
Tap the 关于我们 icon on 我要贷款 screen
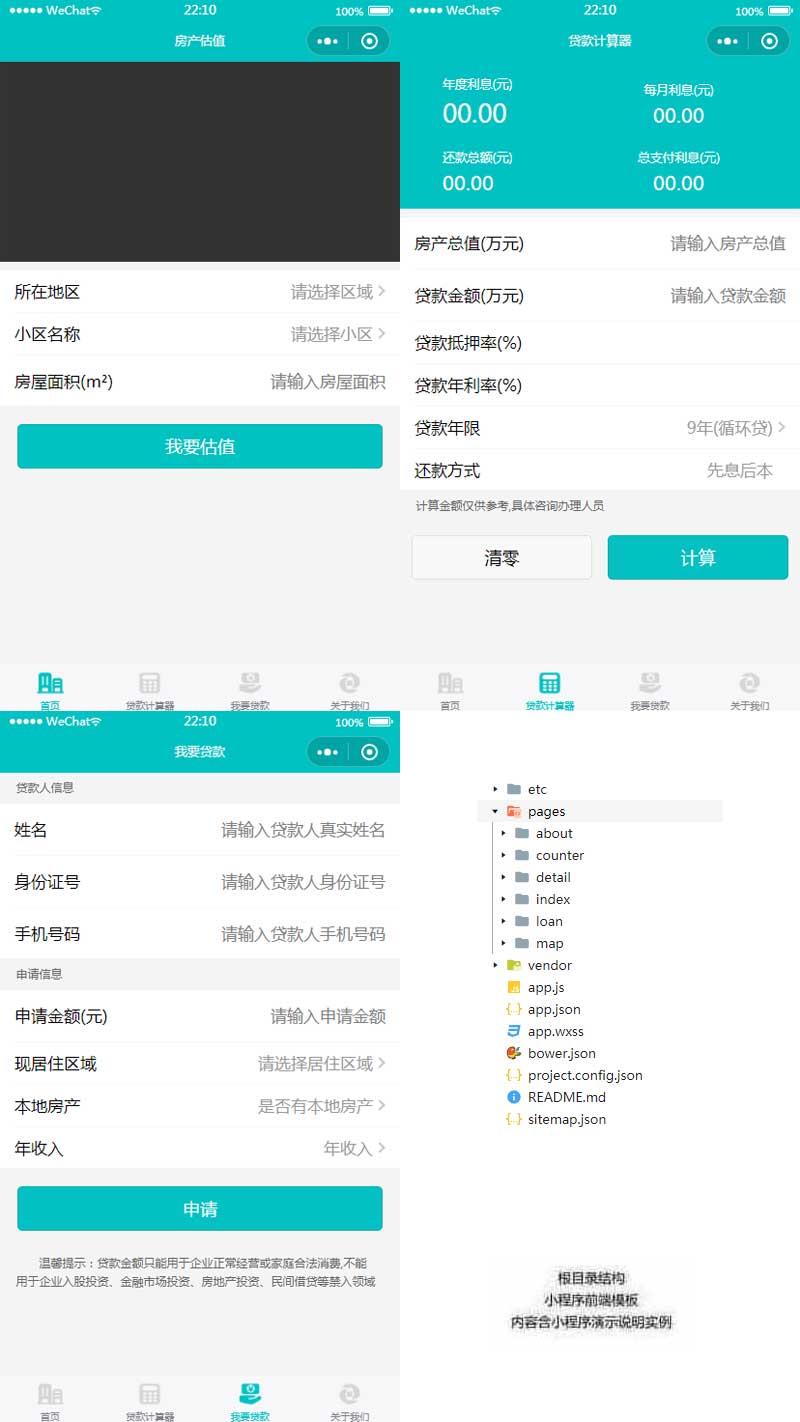(349, 1394)
